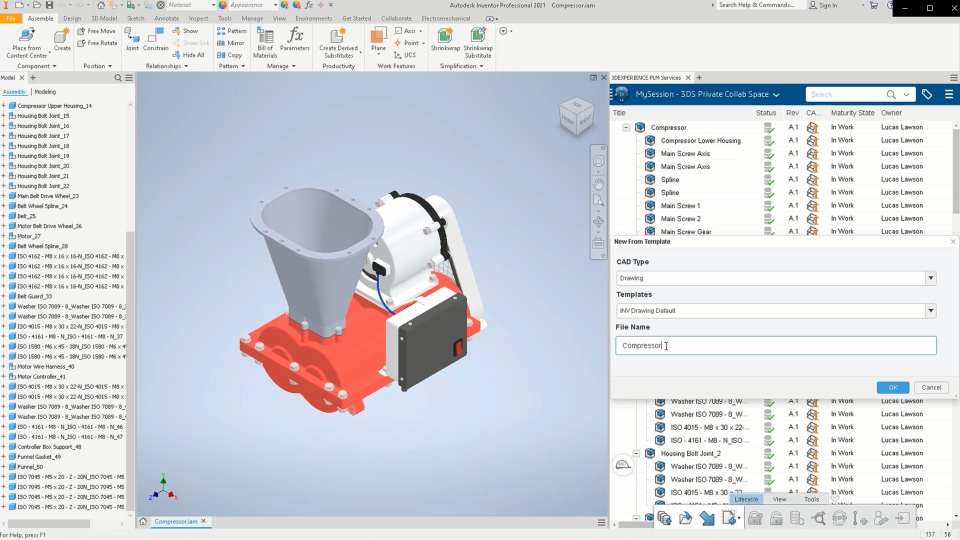Expand Compressor Upper Housing_14 in browser
960x540 pixels.
4,105
